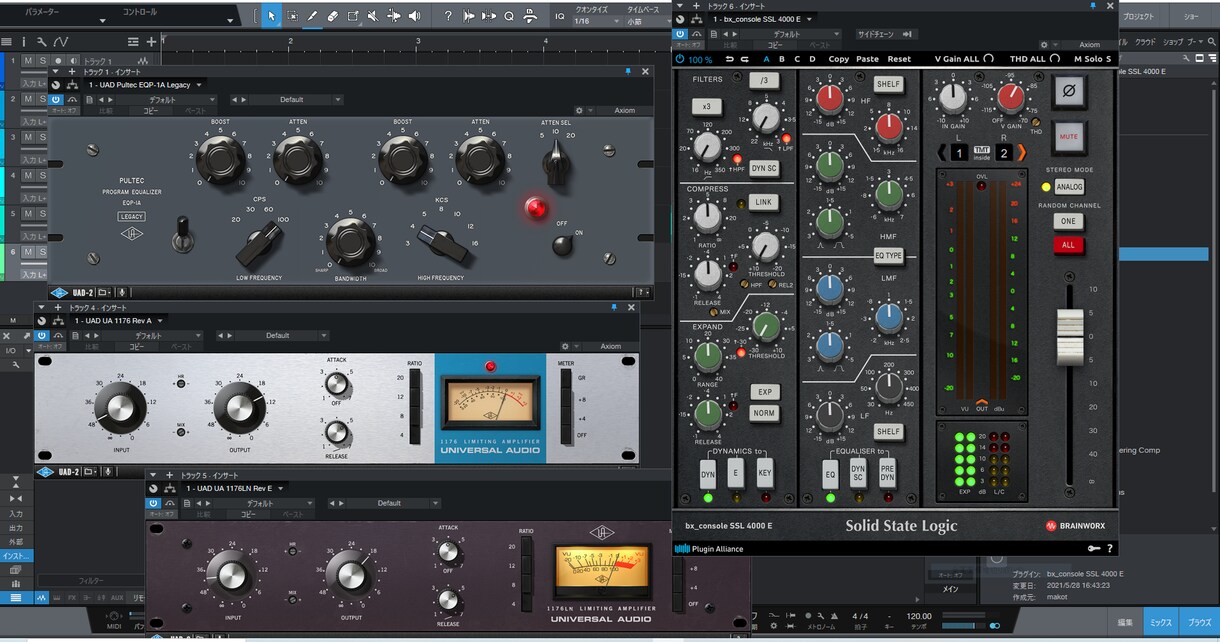The width and height of the screenshot is (1220, 642).
Task: Click the key license icon in Plugin Alliance bar
Action: 1093,548
